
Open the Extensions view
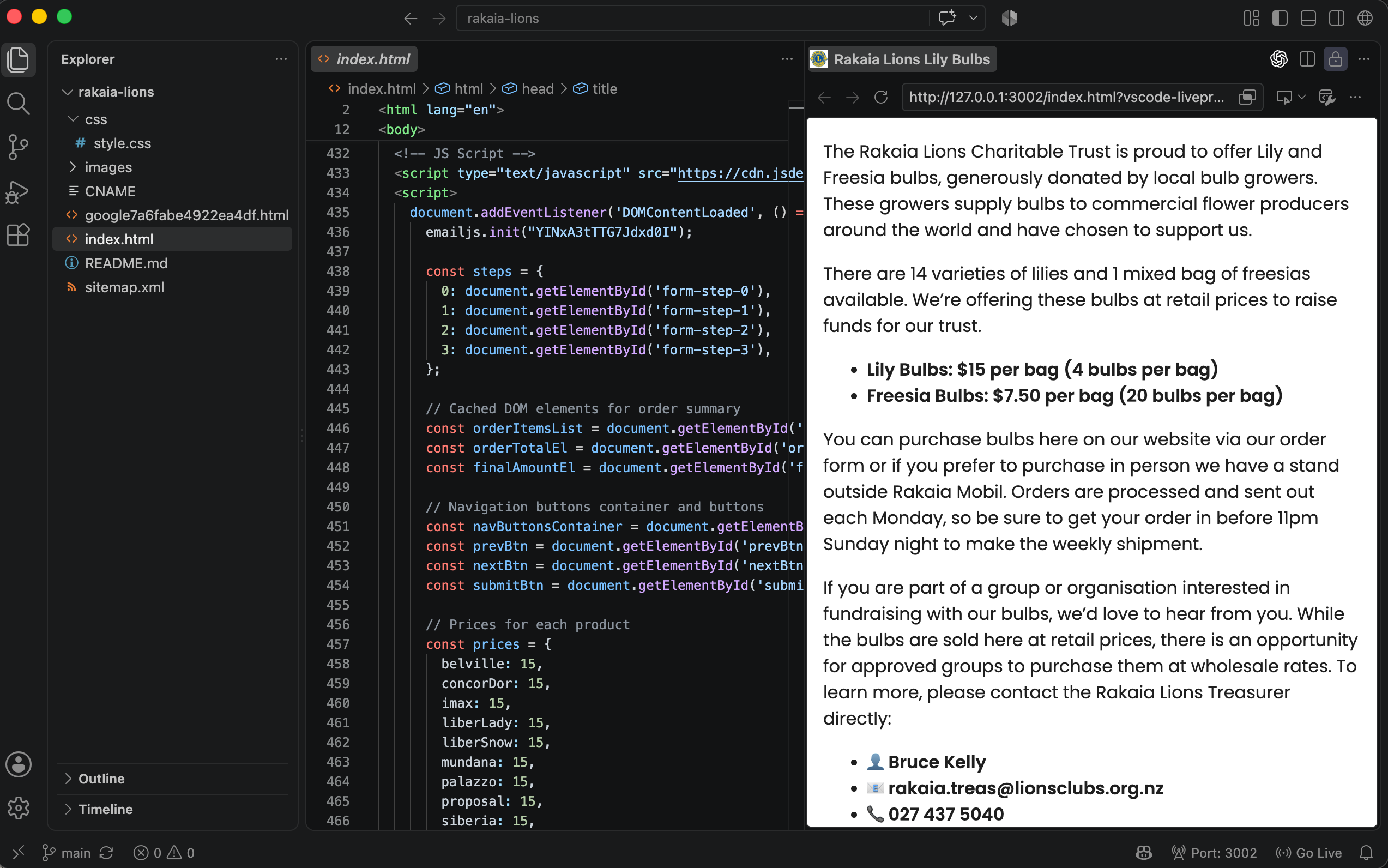(19, 235)
